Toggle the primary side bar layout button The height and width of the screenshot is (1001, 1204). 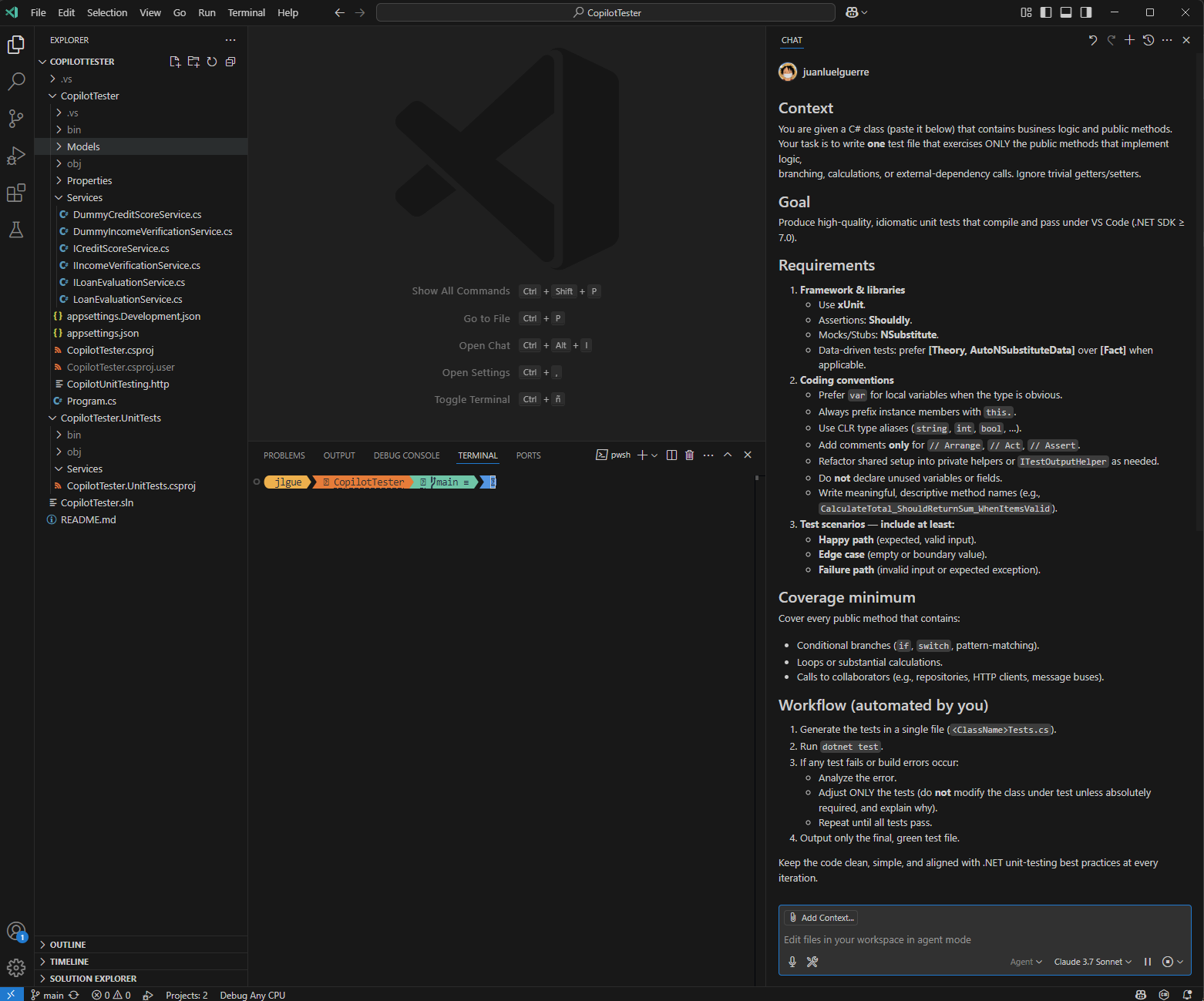coord(1046,12)
